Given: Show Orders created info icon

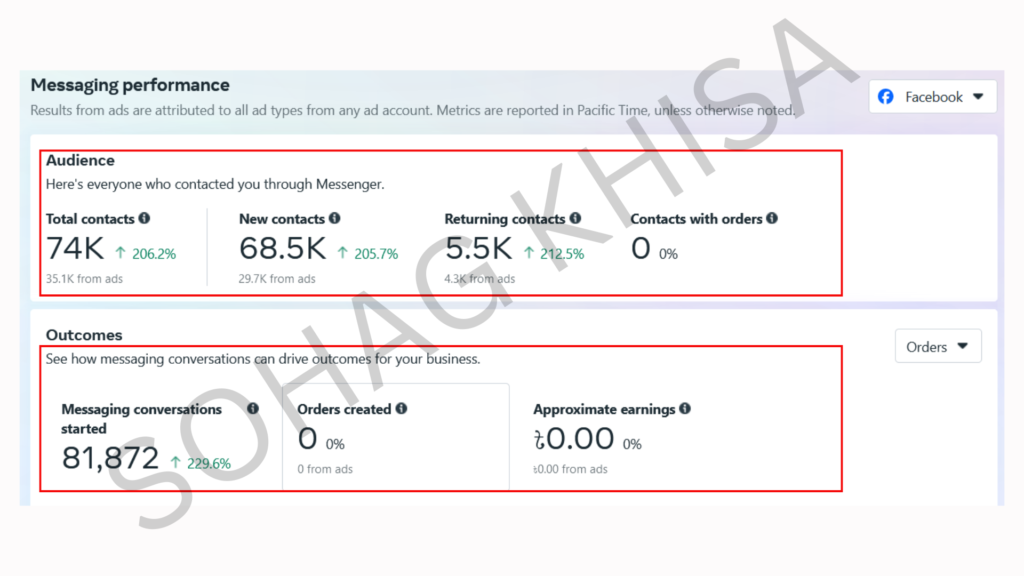Looking at the screenshot, I should [x=401, y=409].
